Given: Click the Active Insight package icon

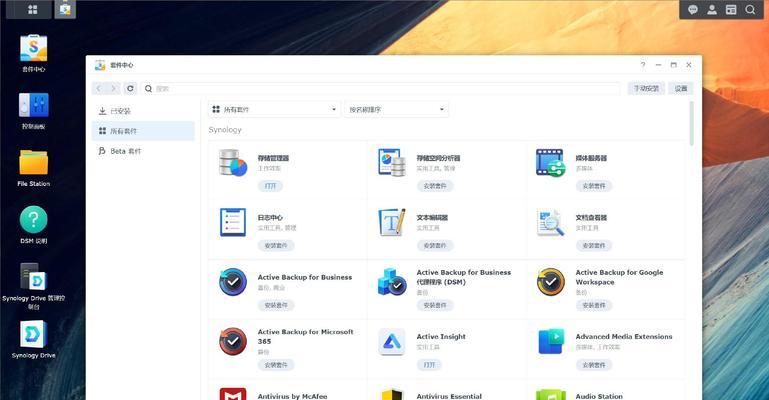Looking at the screenshot, I should 391,341.
